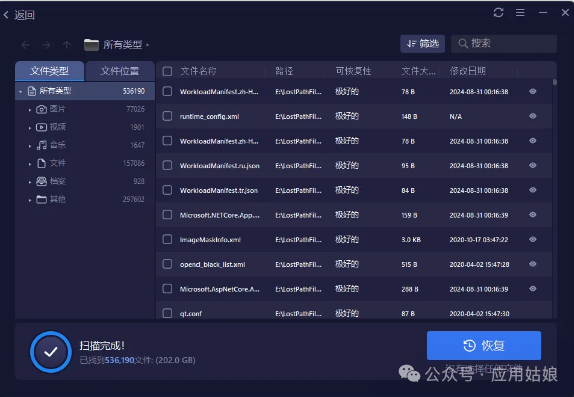Preview WorkloadManifest.ru.json with its eye icon

point(533,166)
